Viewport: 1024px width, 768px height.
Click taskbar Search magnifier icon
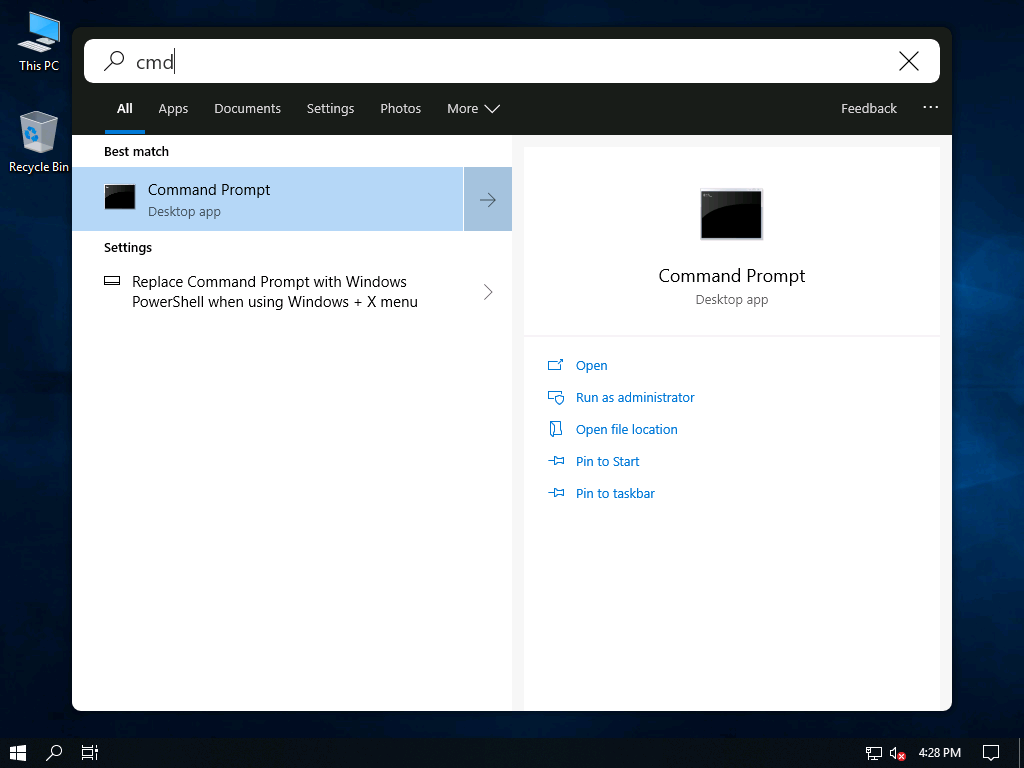54,753
